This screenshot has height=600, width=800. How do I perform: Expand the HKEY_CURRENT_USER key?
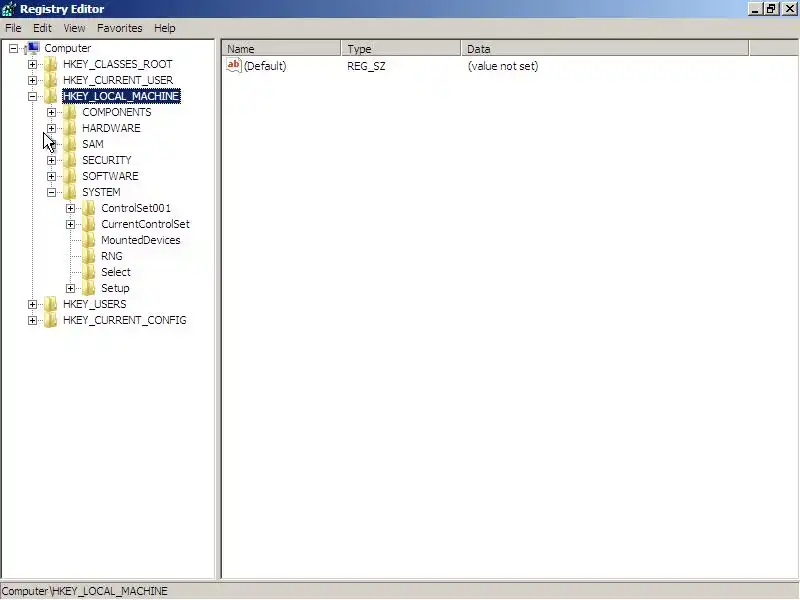coord(32,80)
